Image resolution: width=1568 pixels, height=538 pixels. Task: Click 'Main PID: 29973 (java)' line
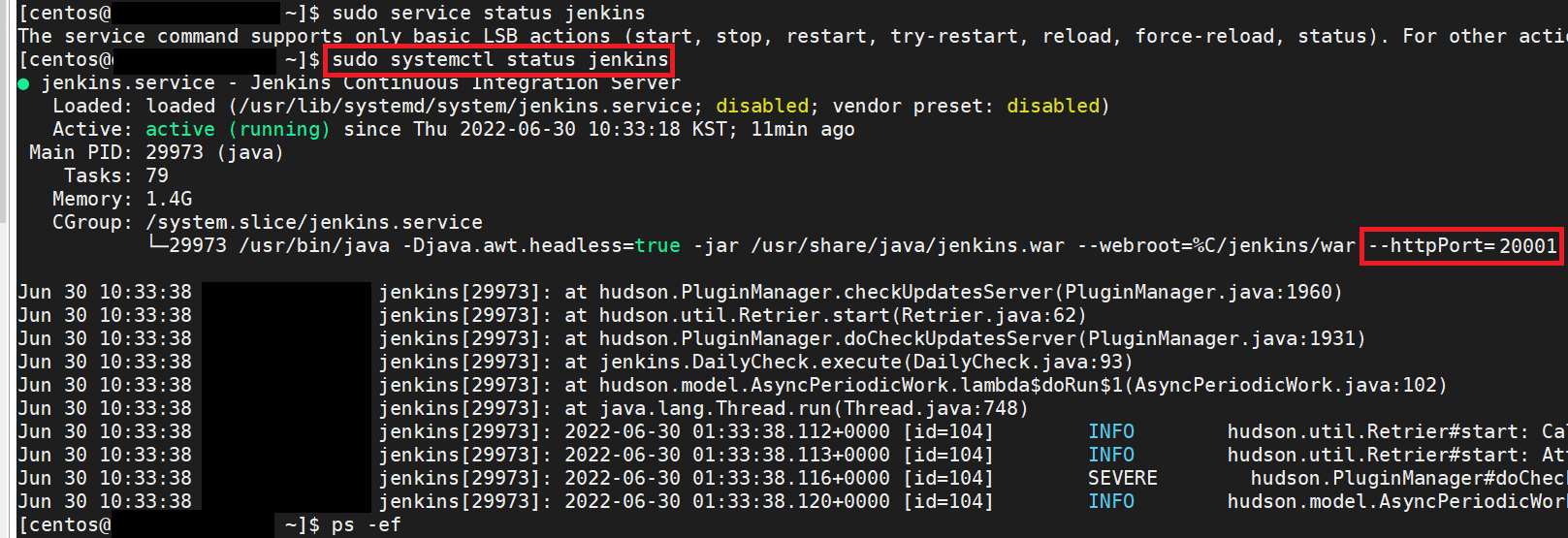point(156,152)
